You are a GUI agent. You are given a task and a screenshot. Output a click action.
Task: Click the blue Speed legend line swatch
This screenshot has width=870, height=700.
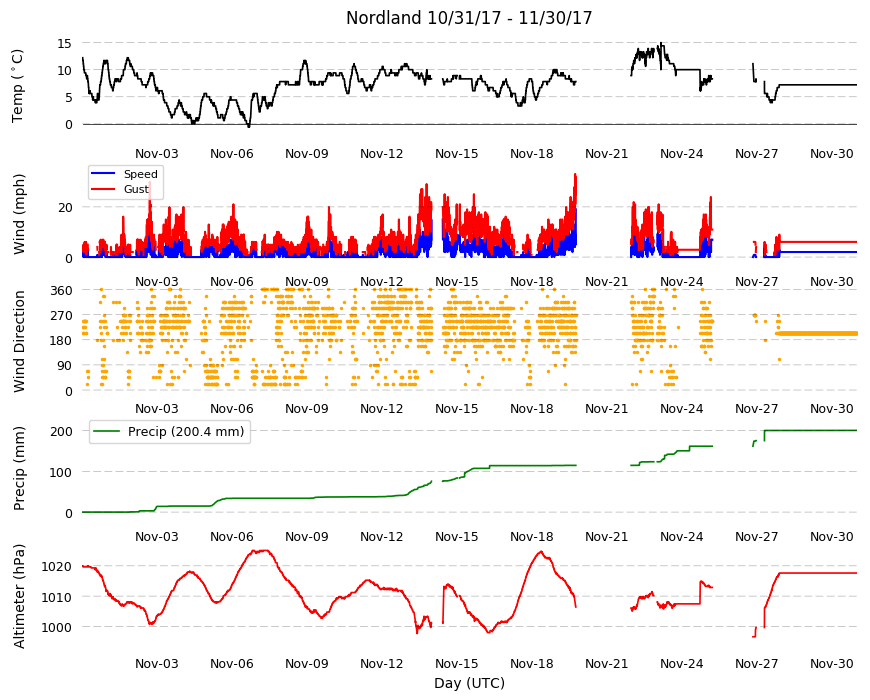click(x=103, y=174)
